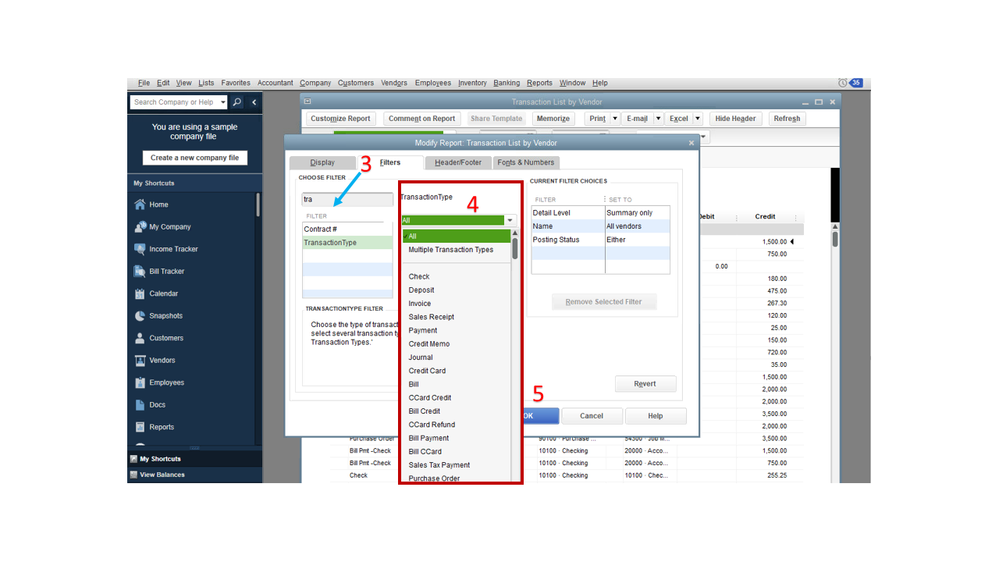Open the Reports menu

tap(540, 83)
